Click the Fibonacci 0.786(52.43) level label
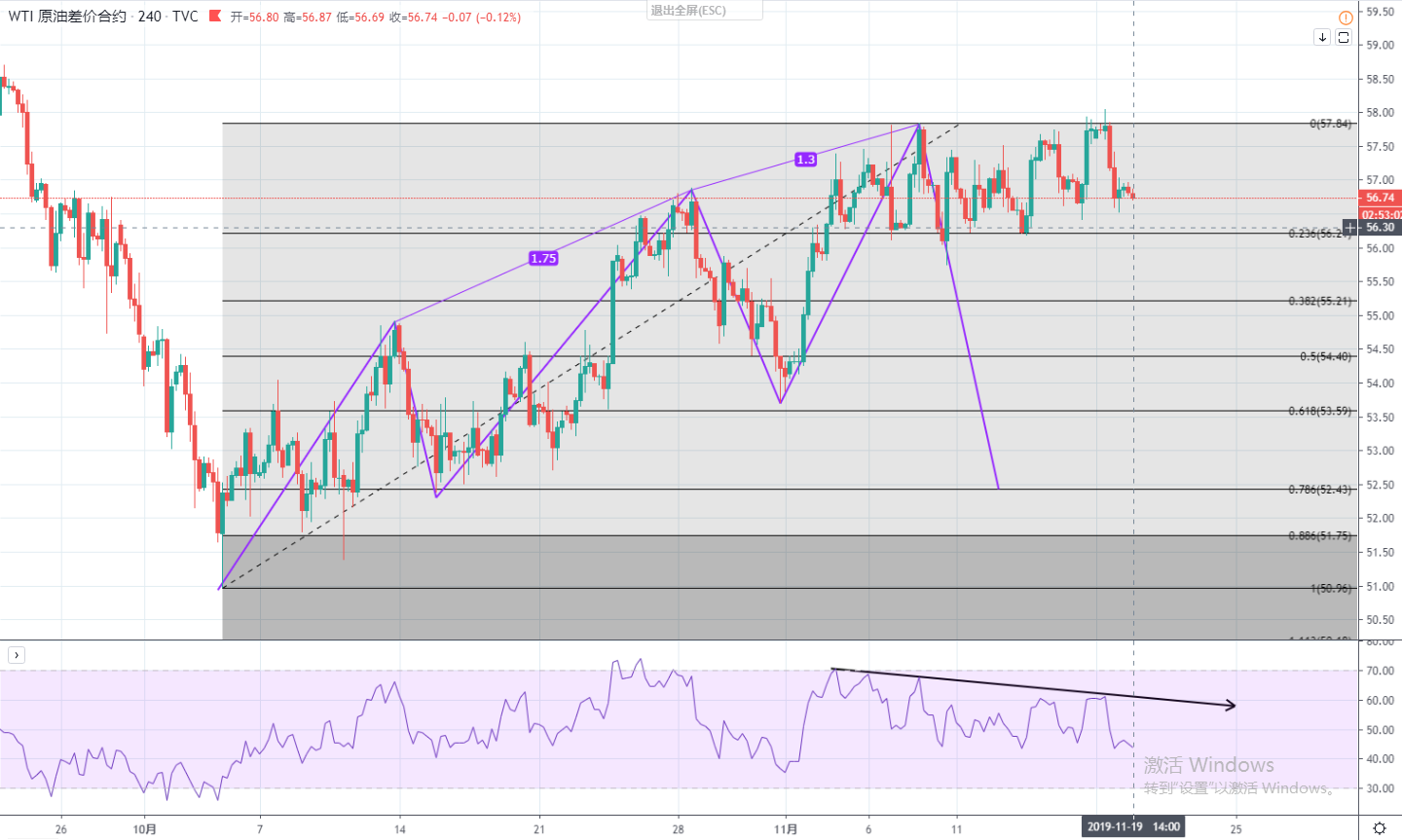This screenshot has width=1402, height=840. 1320,490
